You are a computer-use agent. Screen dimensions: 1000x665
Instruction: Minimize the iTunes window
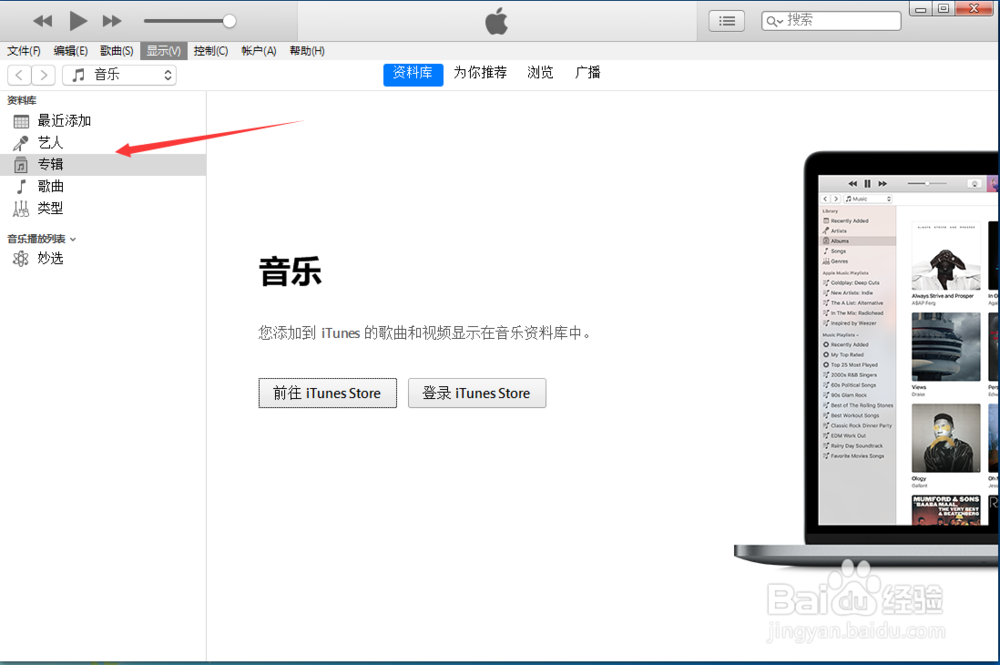pyautogui.click(x=920, y=9)
